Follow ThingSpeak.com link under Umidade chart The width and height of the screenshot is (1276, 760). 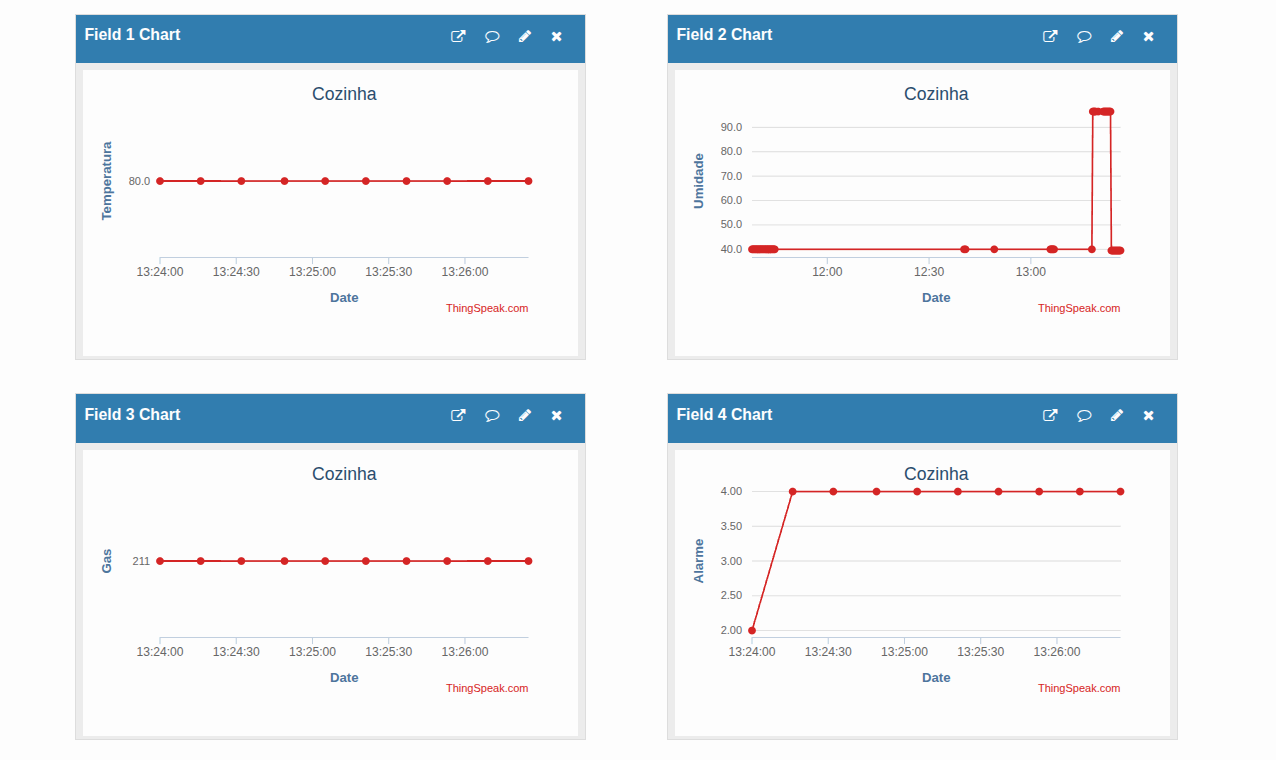[x=1079, y=308]
